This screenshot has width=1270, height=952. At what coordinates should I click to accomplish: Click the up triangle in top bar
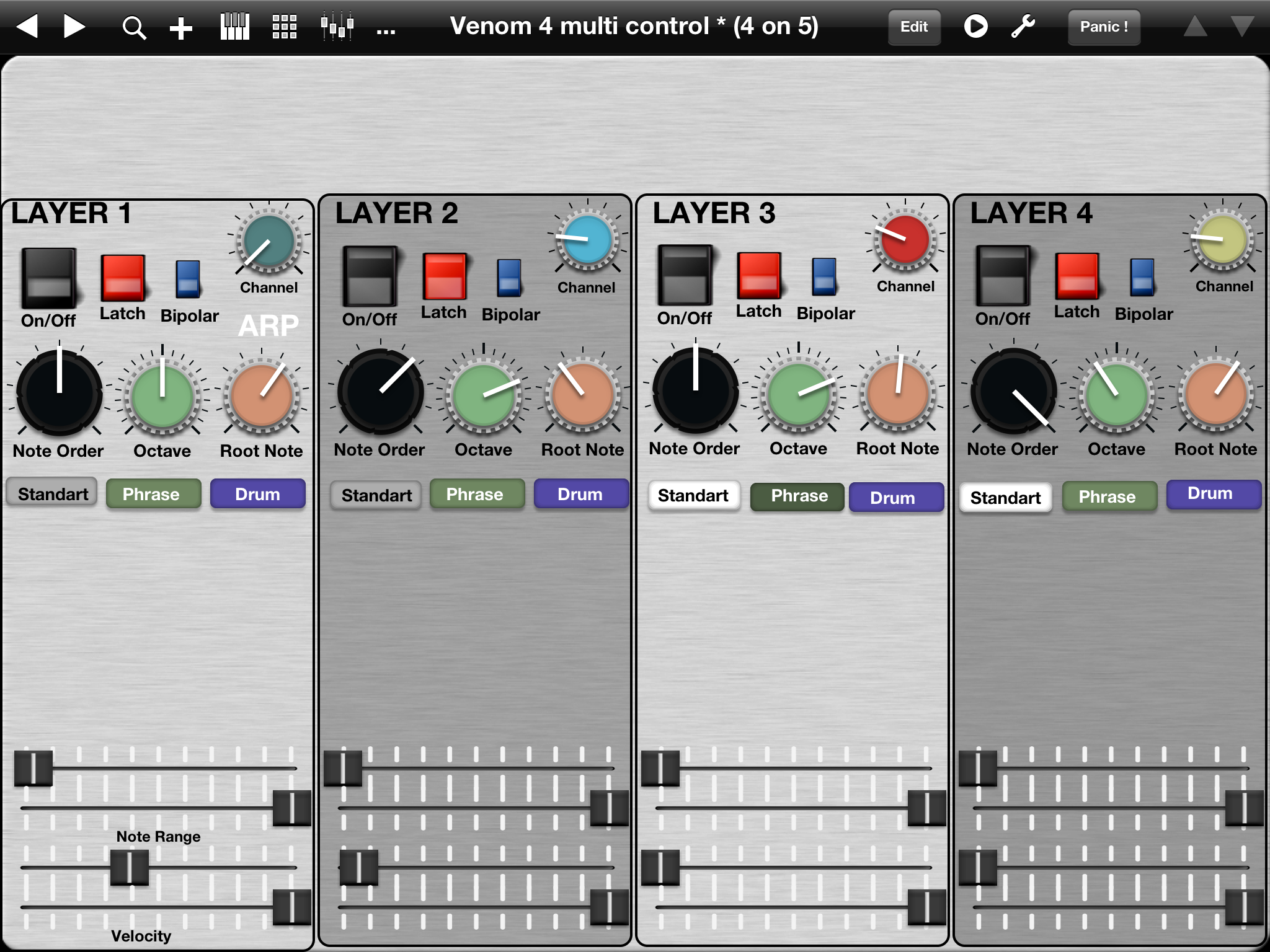tap(1195, 27)
